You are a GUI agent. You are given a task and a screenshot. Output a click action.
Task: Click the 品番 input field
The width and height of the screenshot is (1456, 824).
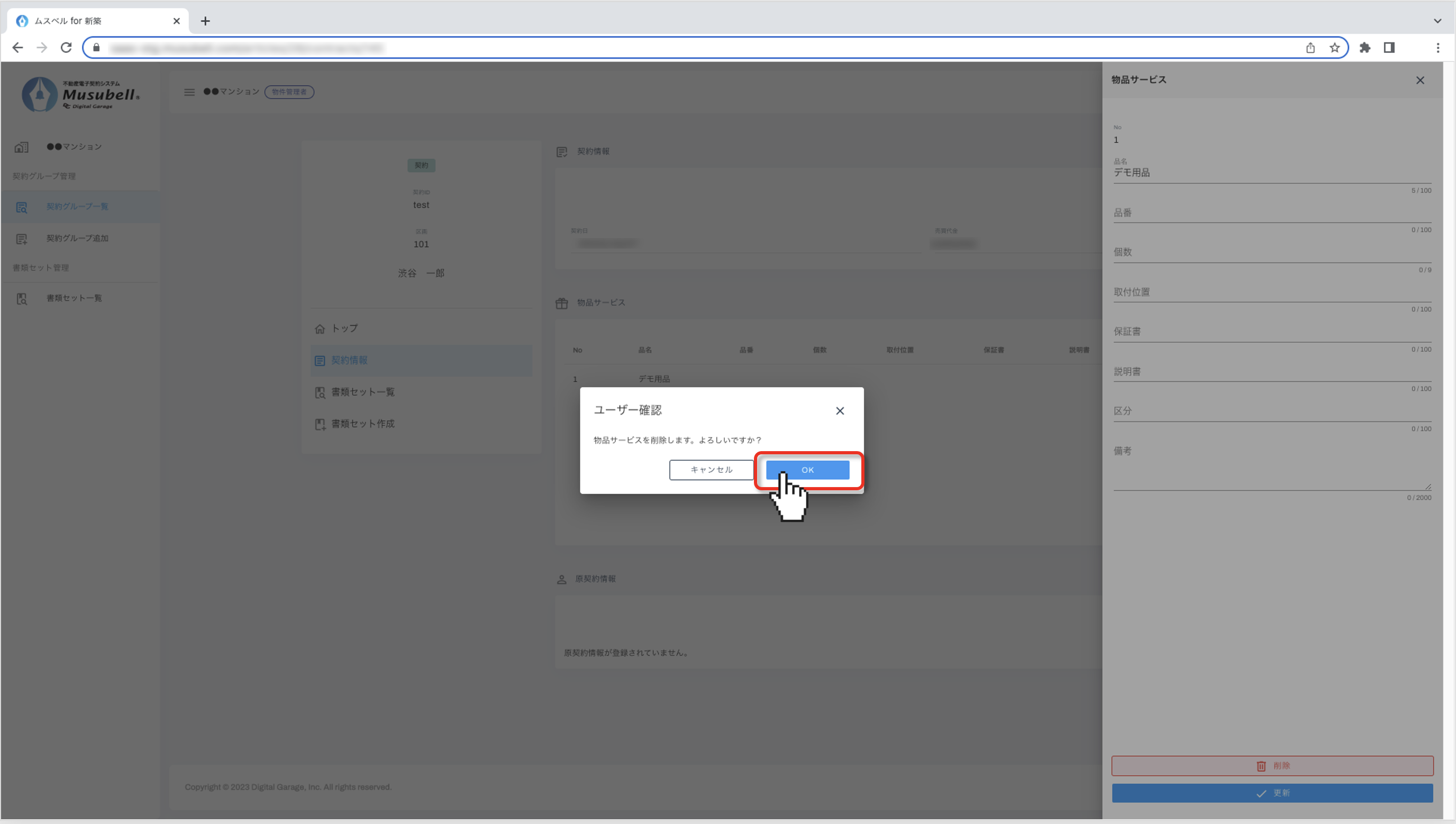pyautogui.click(x=1271, y=214)
